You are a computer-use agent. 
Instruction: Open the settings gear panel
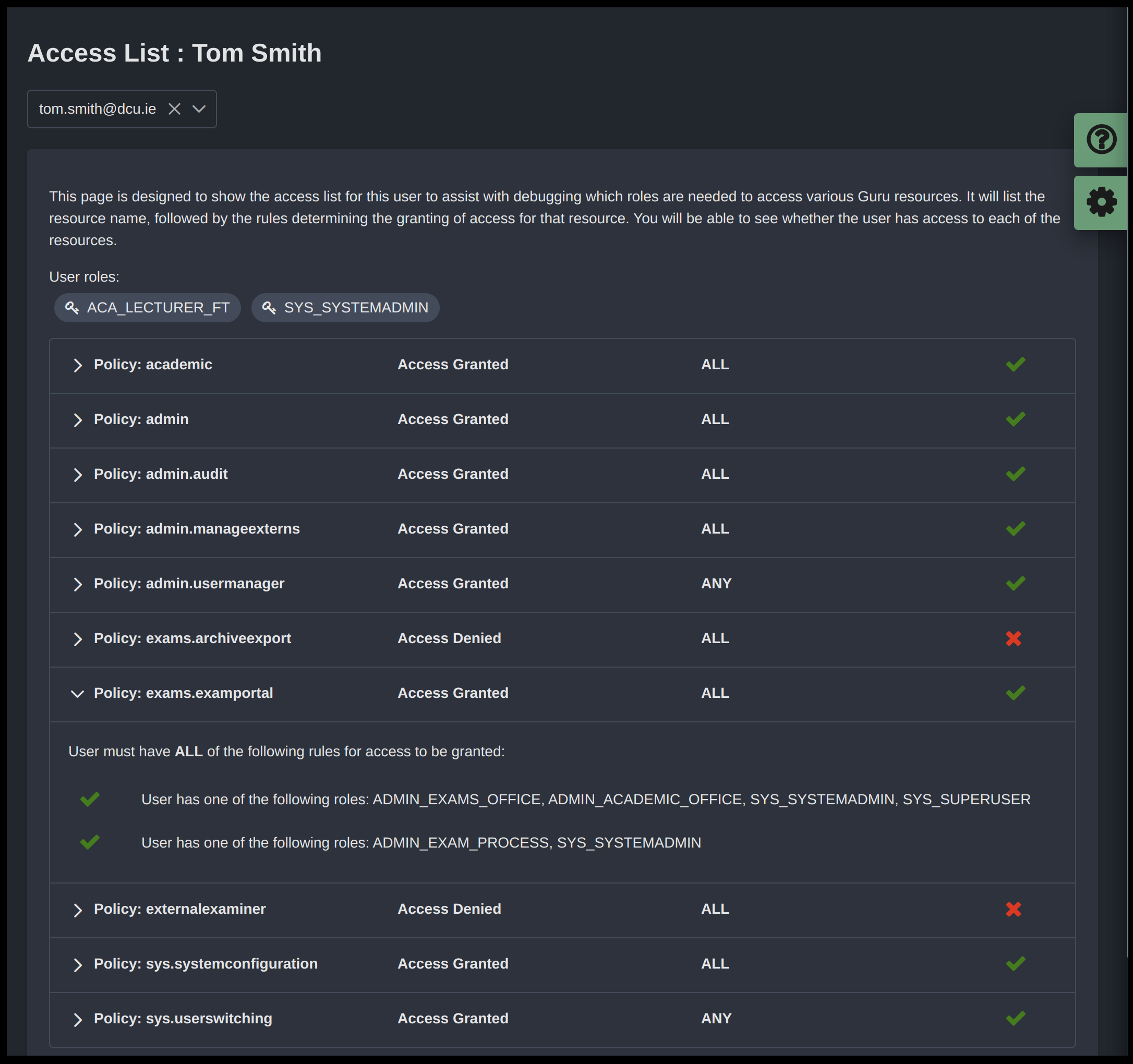point(1101,202)
